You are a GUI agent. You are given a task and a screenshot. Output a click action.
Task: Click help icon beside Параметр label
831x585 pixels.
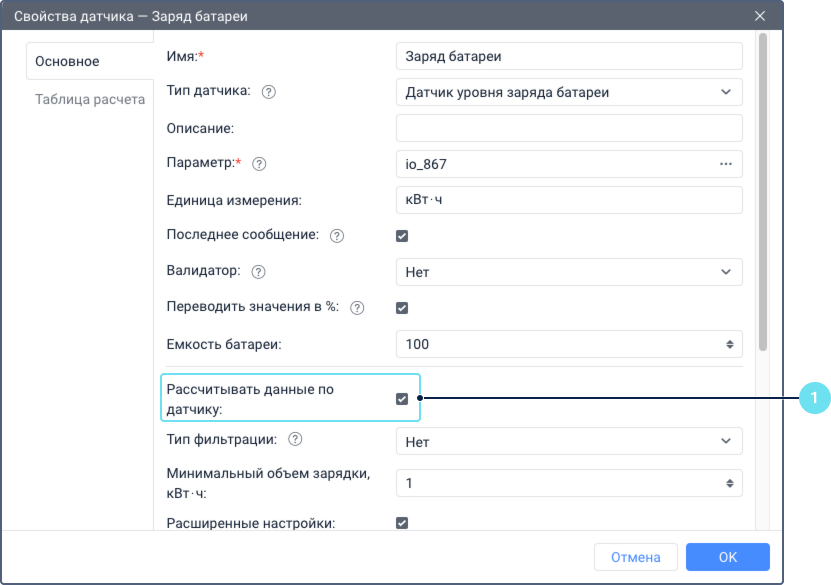coord(259,164)
